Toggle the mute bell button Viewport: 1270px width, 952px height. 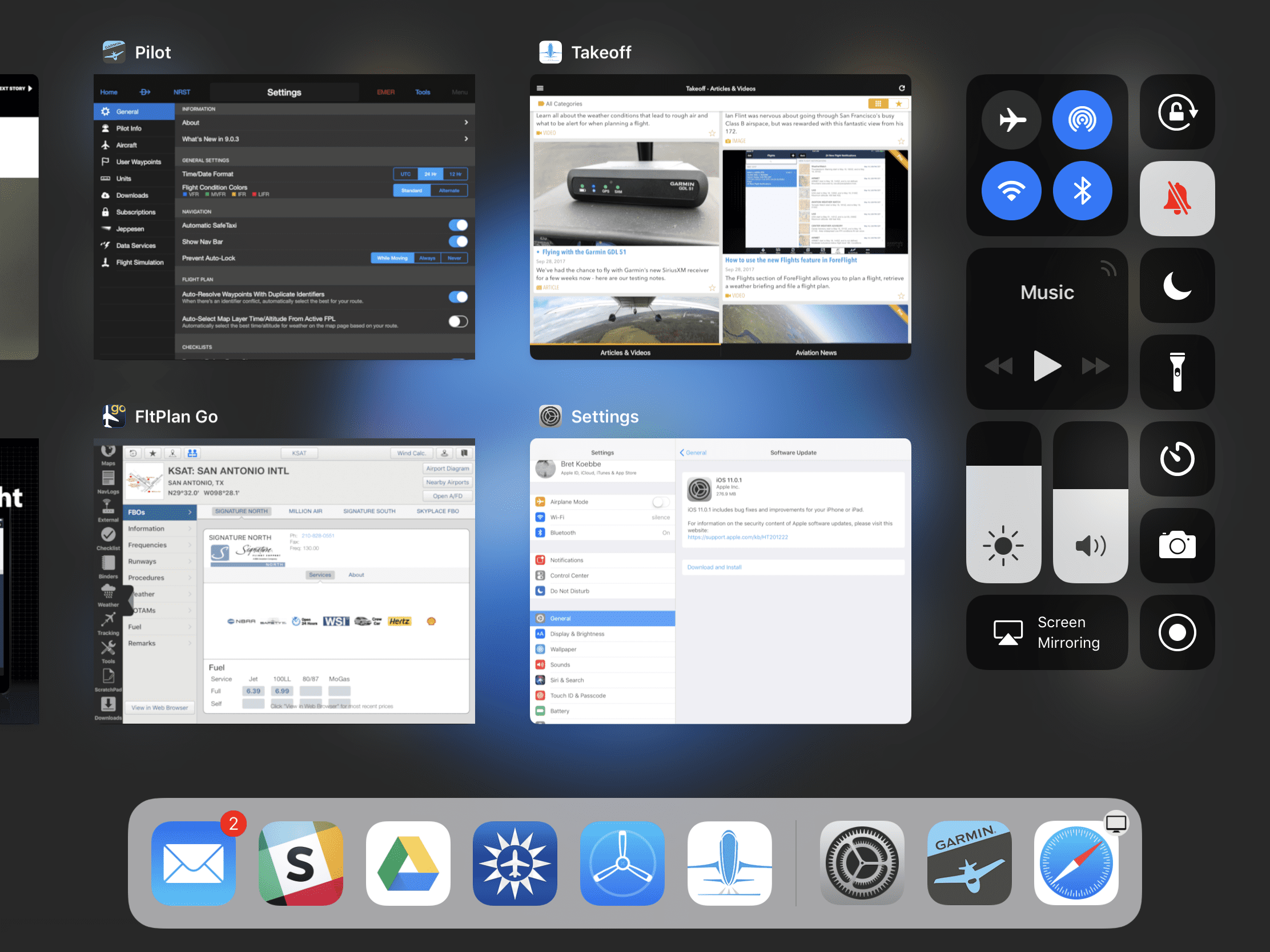pos(1177,199)
